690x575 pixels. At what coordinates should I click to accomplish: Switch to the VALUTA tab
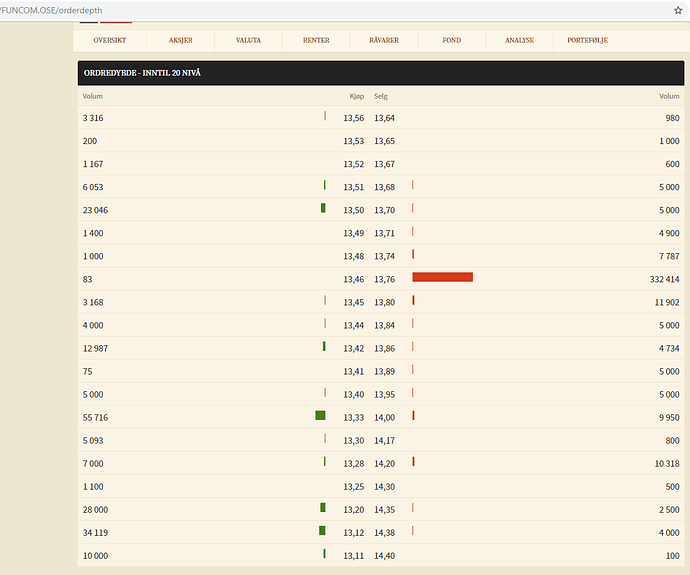point(248,40)
